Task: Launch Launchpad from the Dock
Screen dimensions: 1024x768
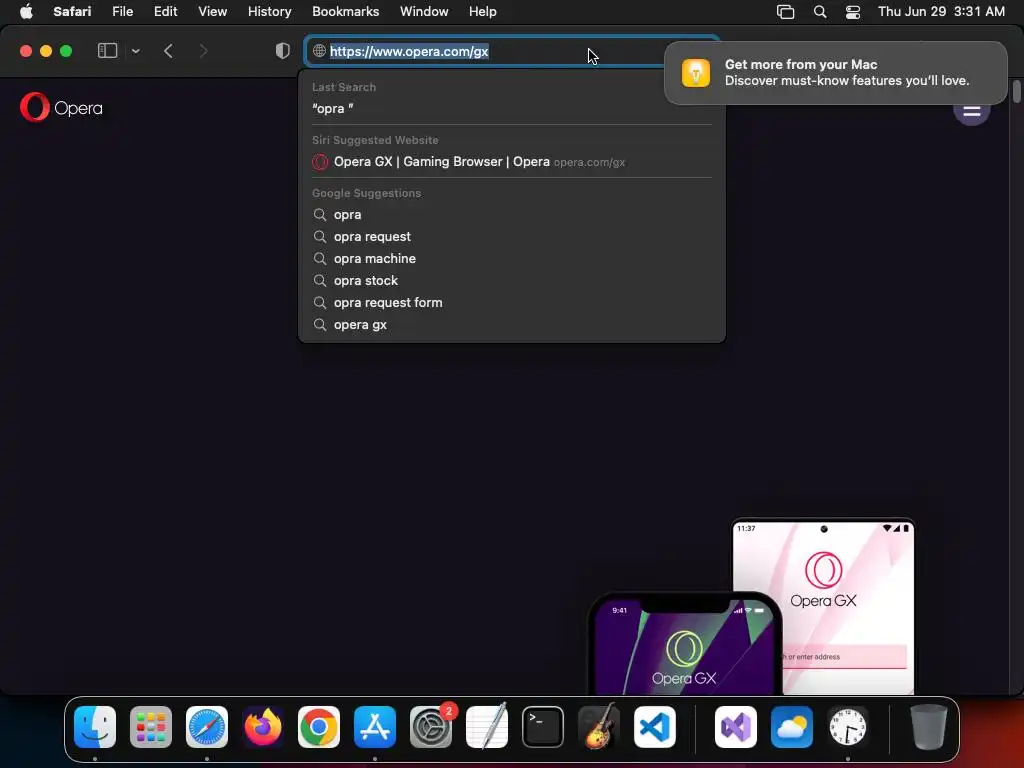Action: 151,727
